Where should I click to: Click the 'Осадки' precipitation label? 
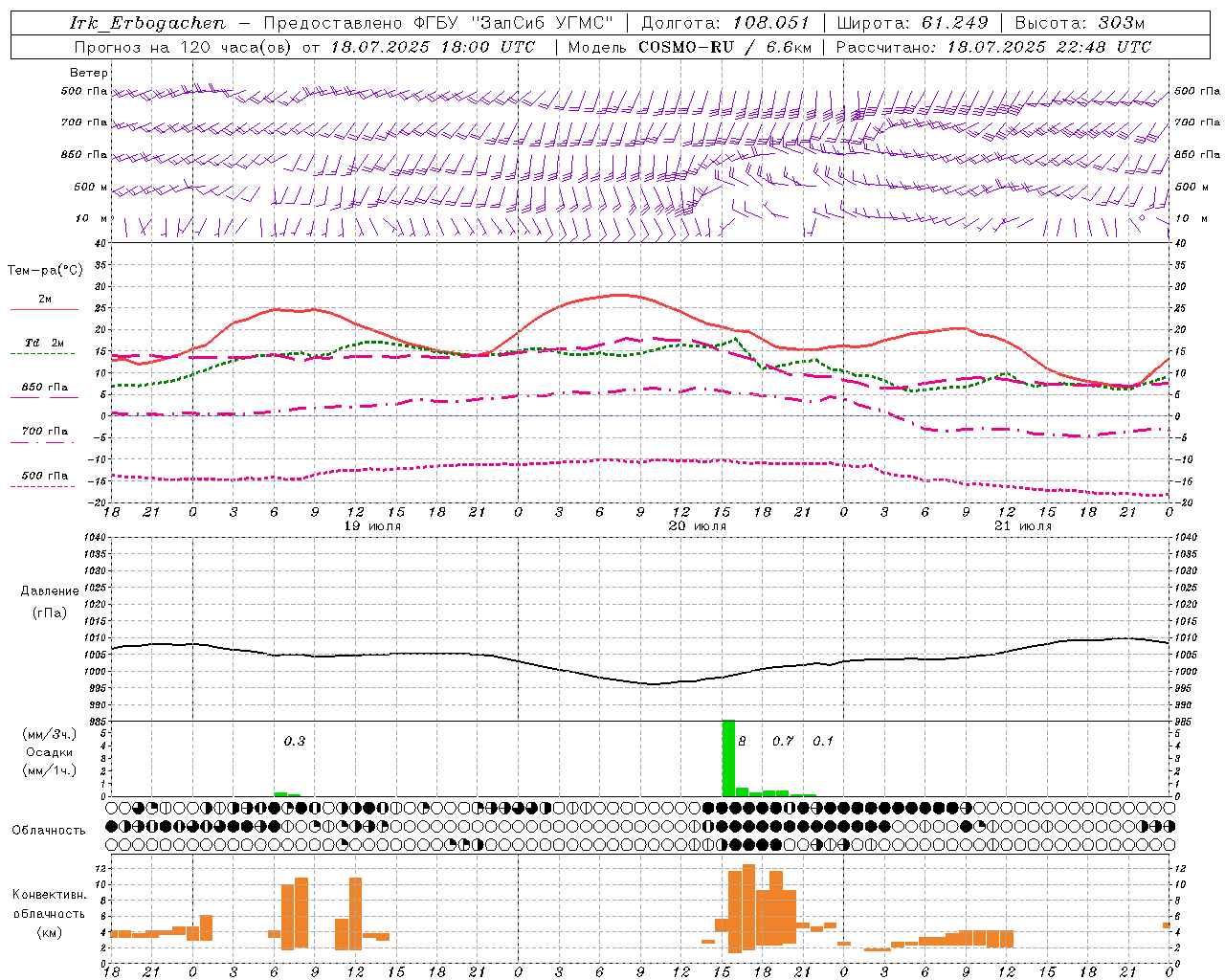tap(50, 752)
